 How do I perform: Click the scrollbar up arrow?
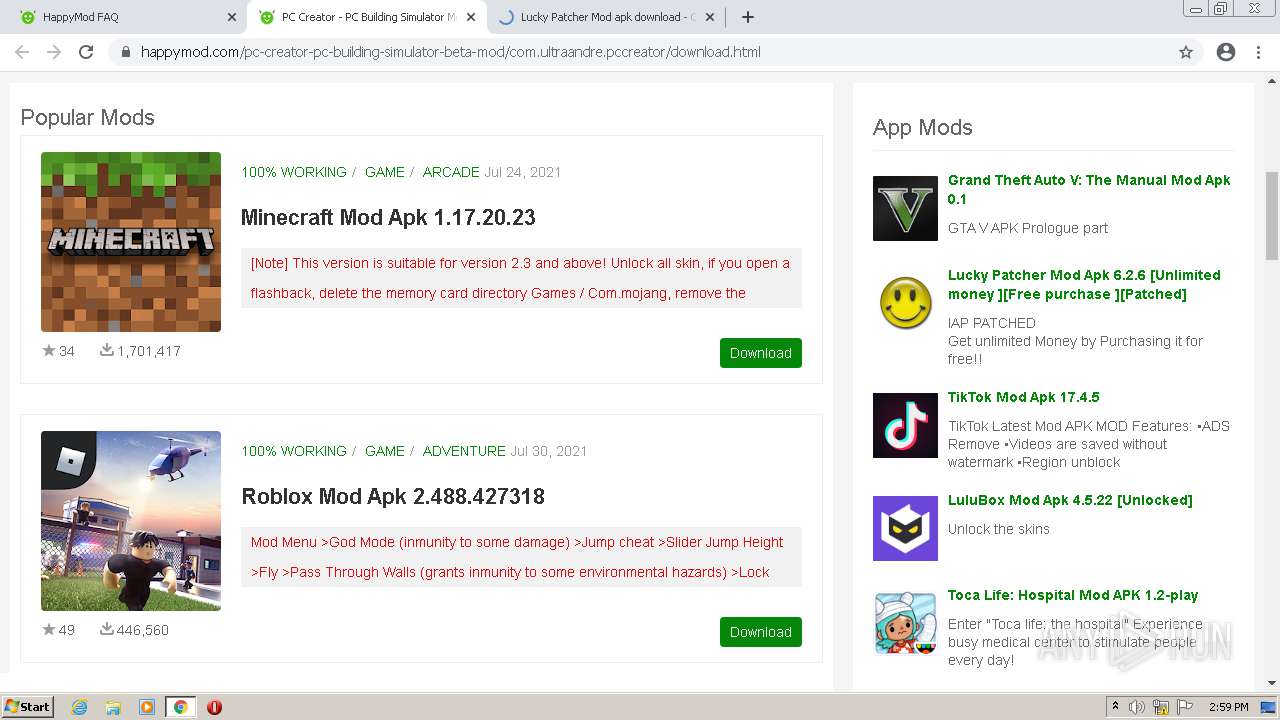coord(1272,81)
